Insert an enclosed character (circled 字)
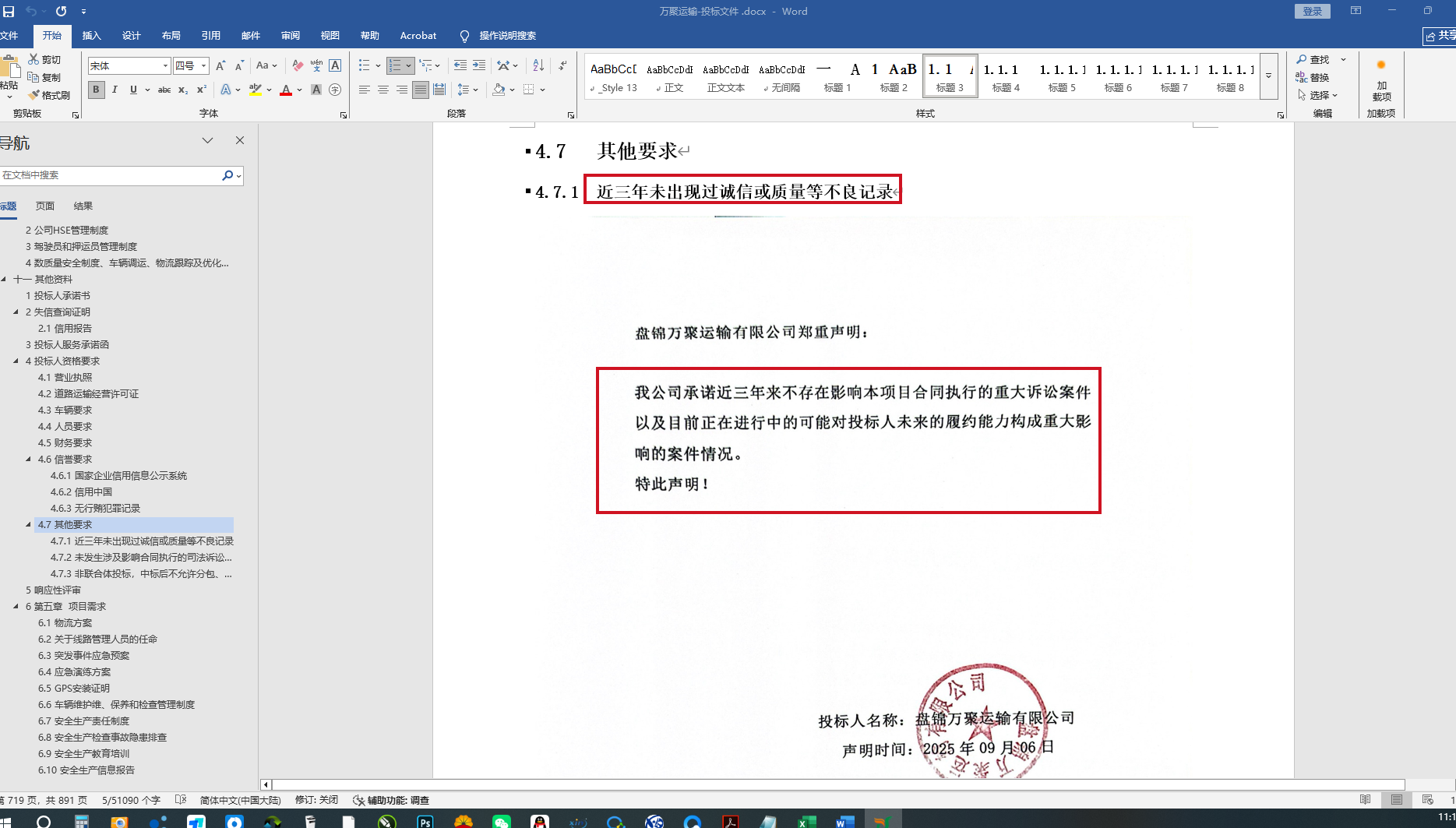Viewport: 1456px width, 828px height. coord(335,90)
